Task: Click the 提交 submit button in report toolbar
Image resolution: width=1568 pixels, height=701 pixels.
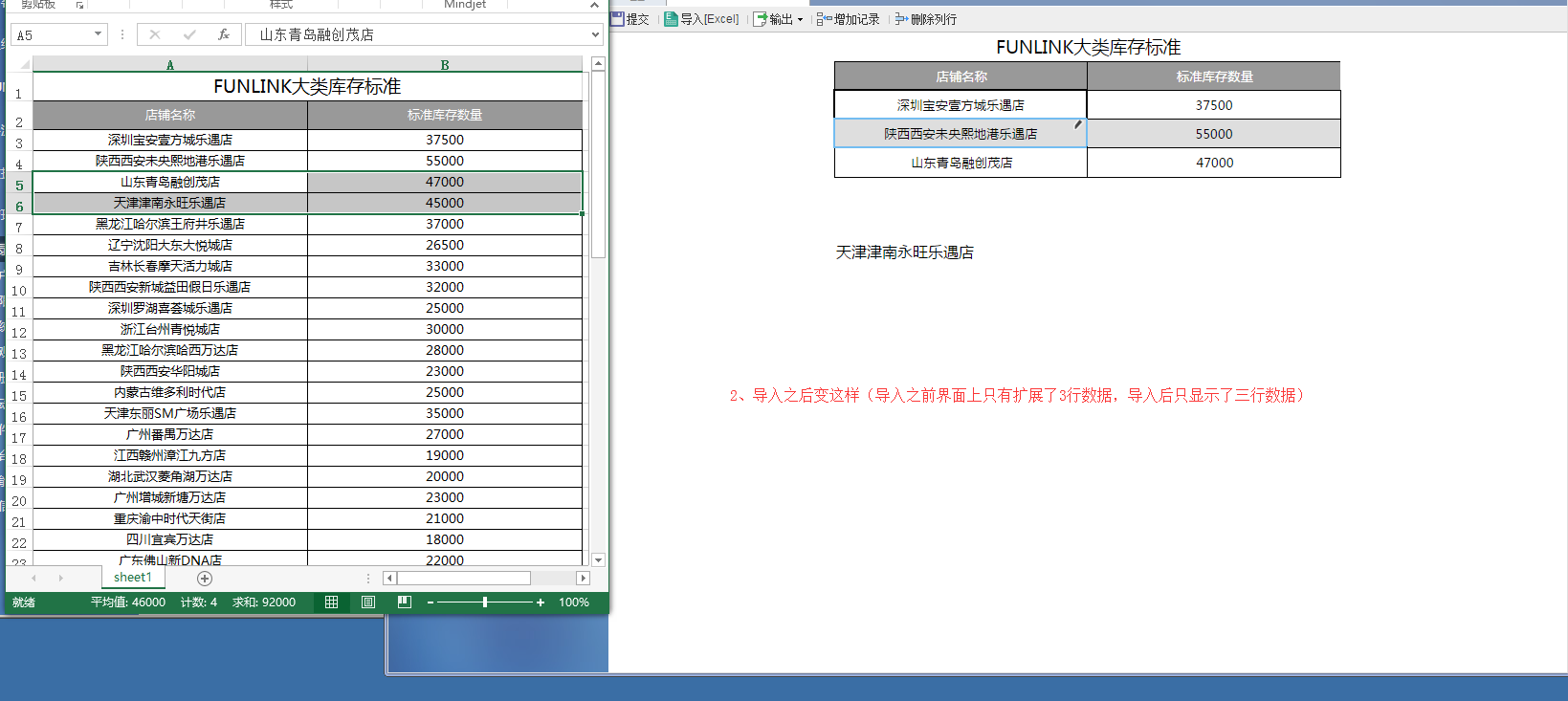Action: 630,19
